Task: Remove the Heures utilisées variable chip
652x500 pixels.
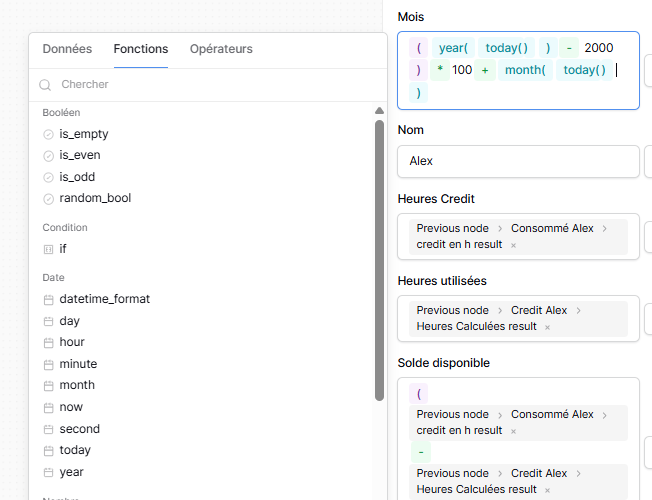Action: [x=547, y=327]
